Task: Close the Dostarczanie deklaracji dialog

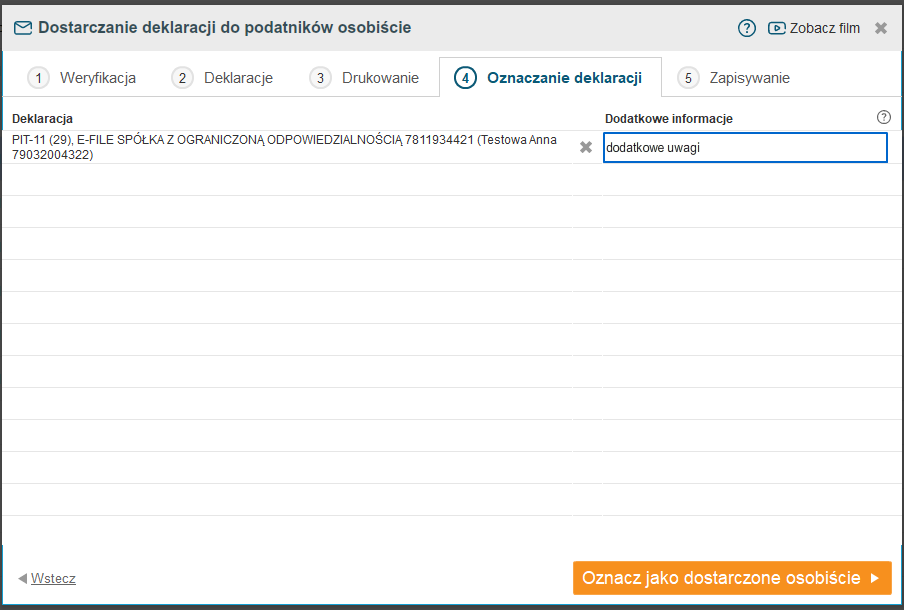Action: point(881,28)
